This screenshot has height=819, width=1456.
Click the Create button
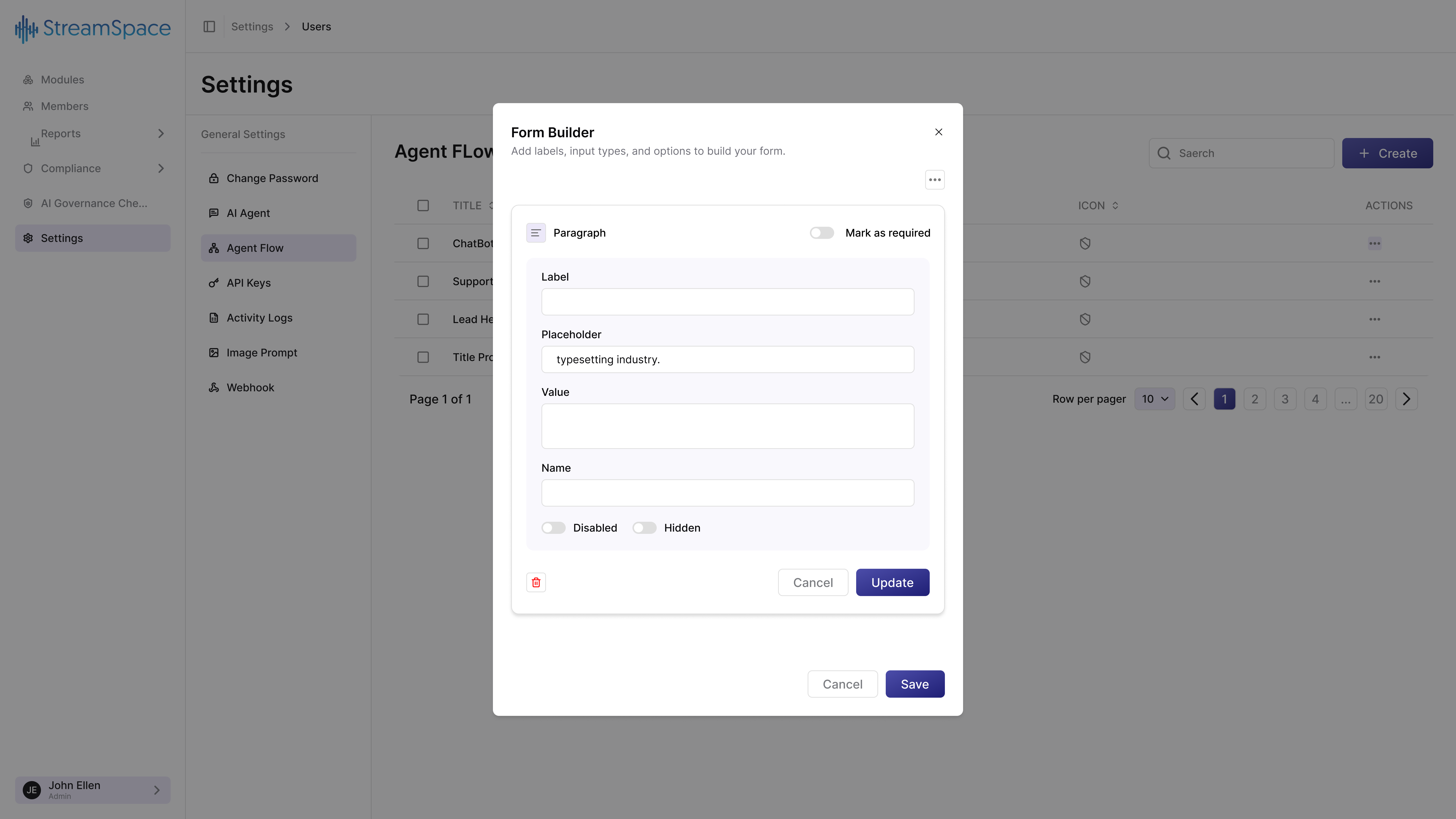[x=1387, y=153]
